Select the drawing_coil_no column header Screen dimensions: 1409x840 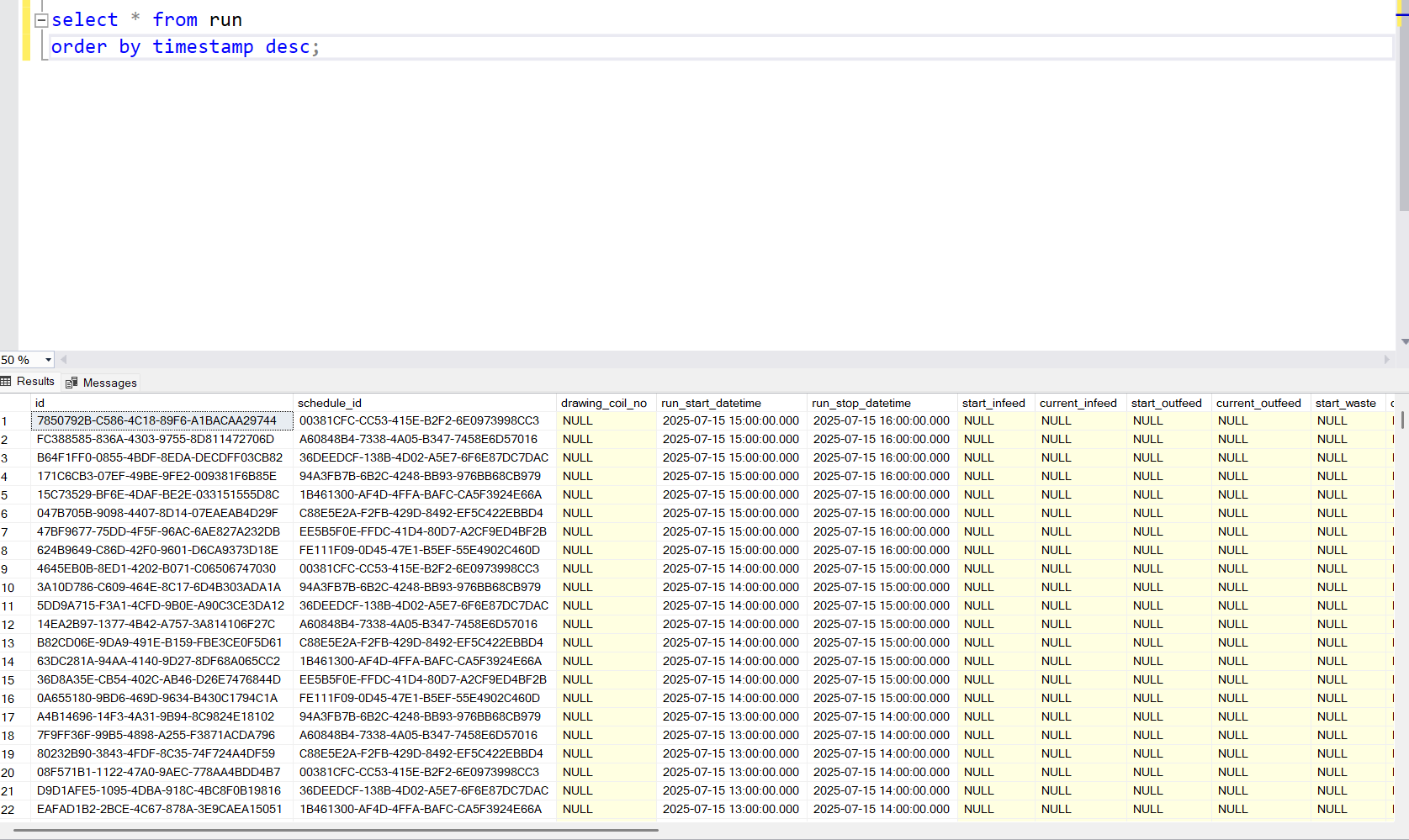(607, 404)
